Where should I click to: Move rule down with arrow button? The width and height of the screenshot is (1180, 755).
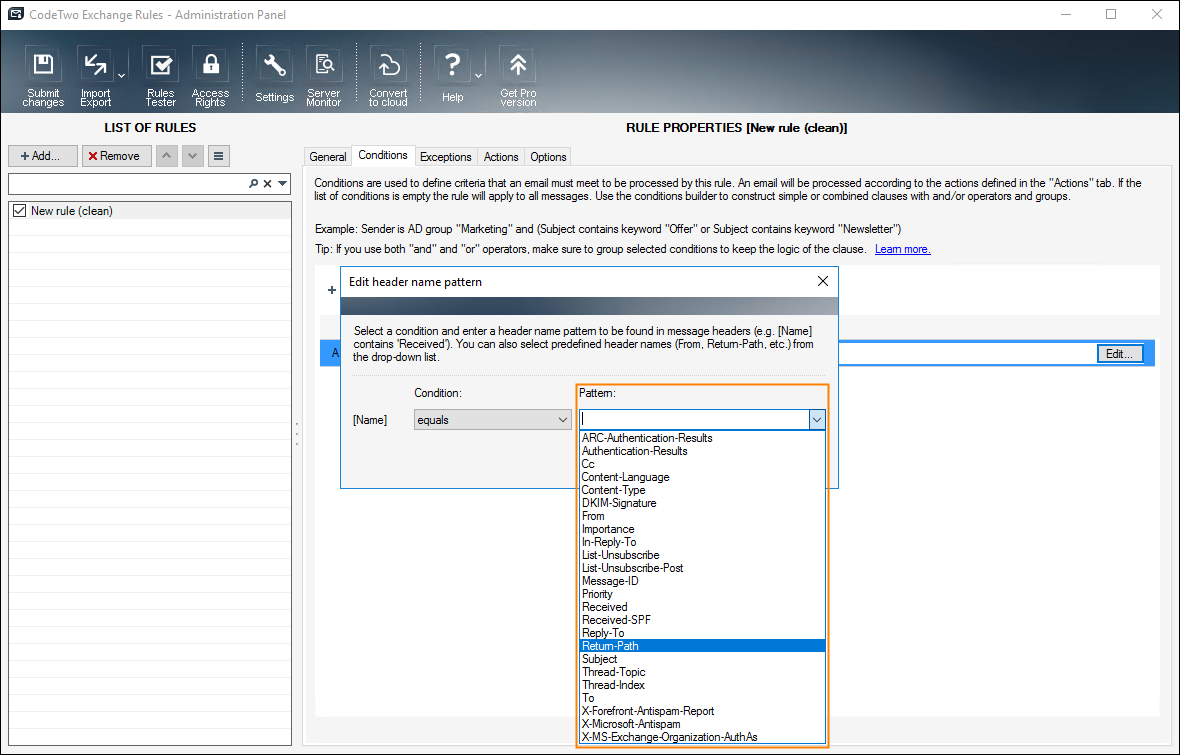[193, 156]
